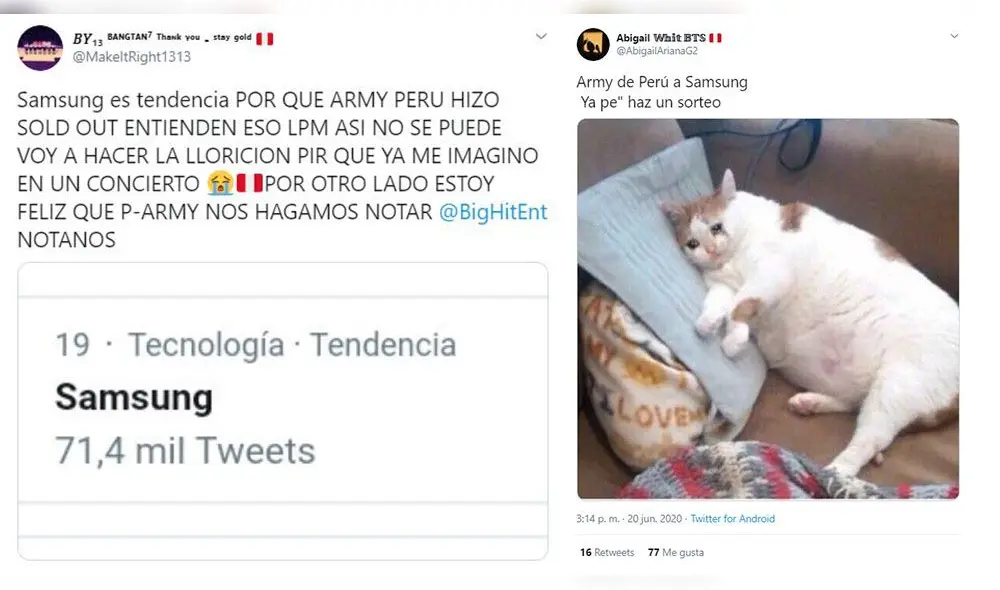Open the crying cat photo
Viewport: 1000px width, 590px height.
click(768, 309)
